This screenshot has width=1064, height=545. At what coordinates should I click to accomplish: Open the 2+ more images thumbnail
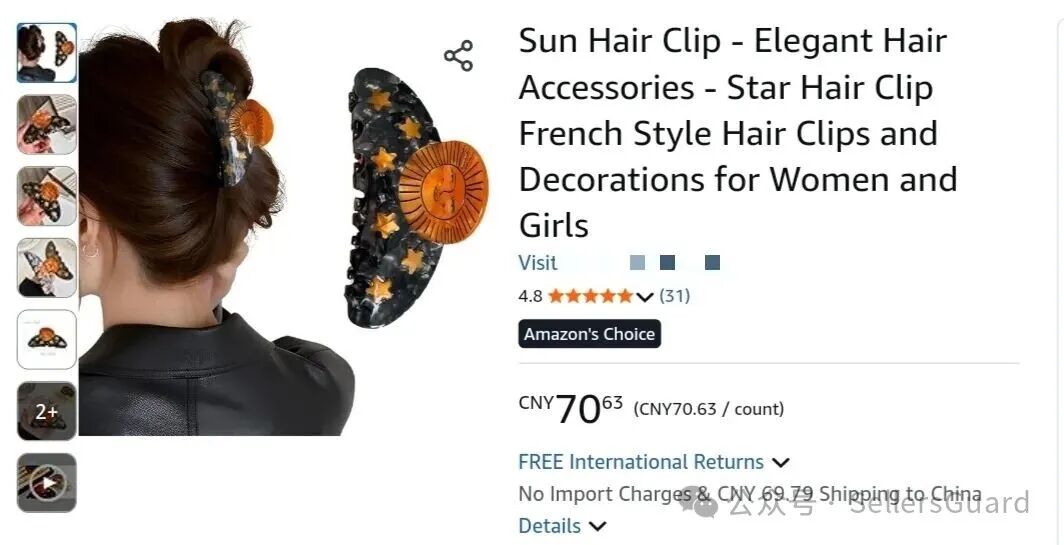(x=47, y=411)
